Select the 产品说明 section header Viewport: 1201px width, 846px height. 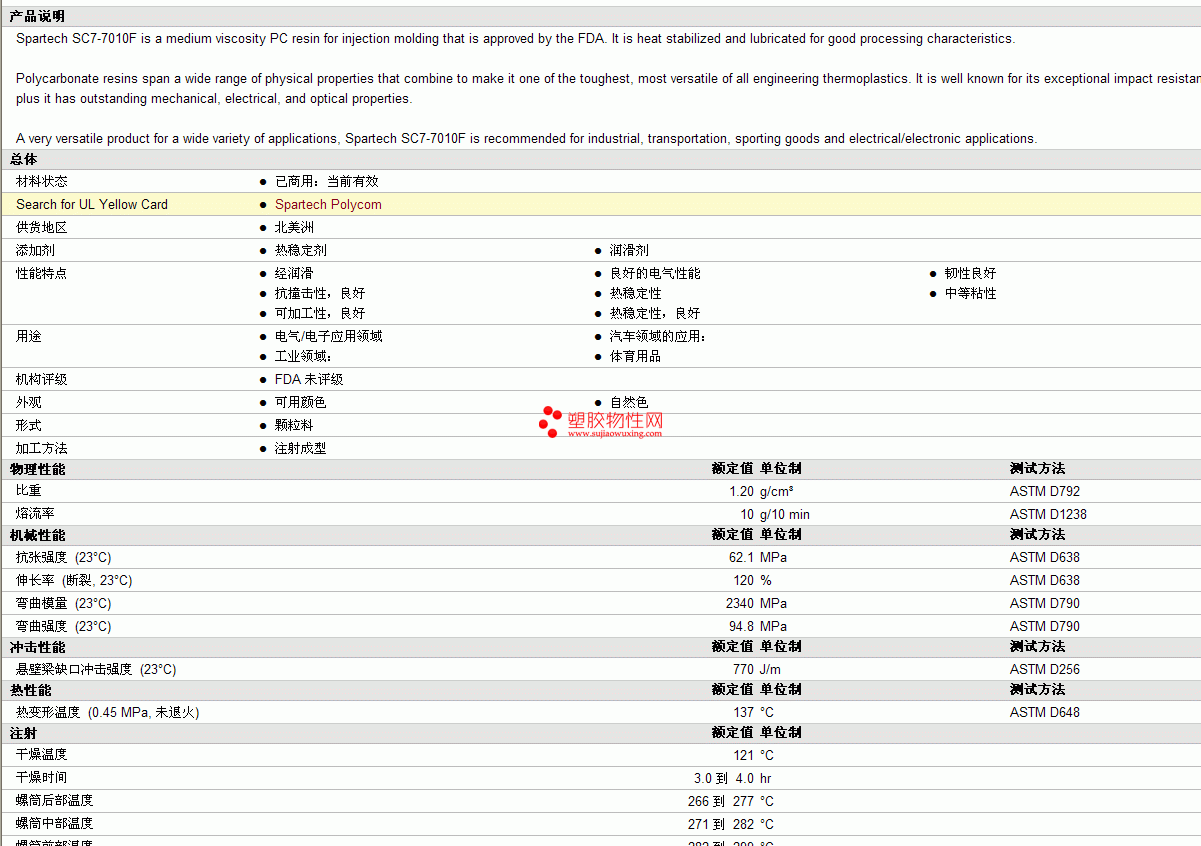tap(37, 16)
